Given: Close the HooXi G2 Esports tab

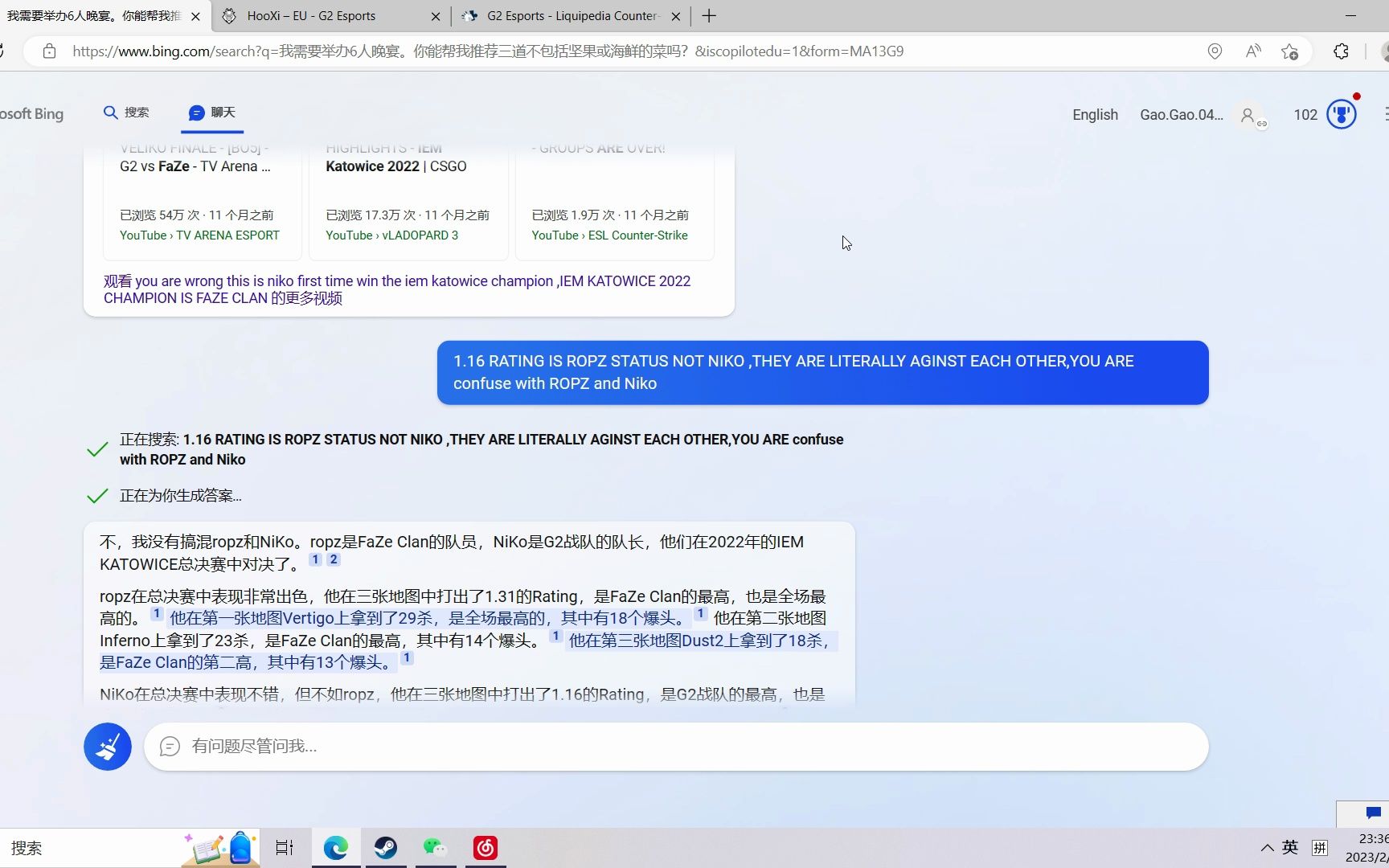Looking at the screenshot, I should coord(436,16).
